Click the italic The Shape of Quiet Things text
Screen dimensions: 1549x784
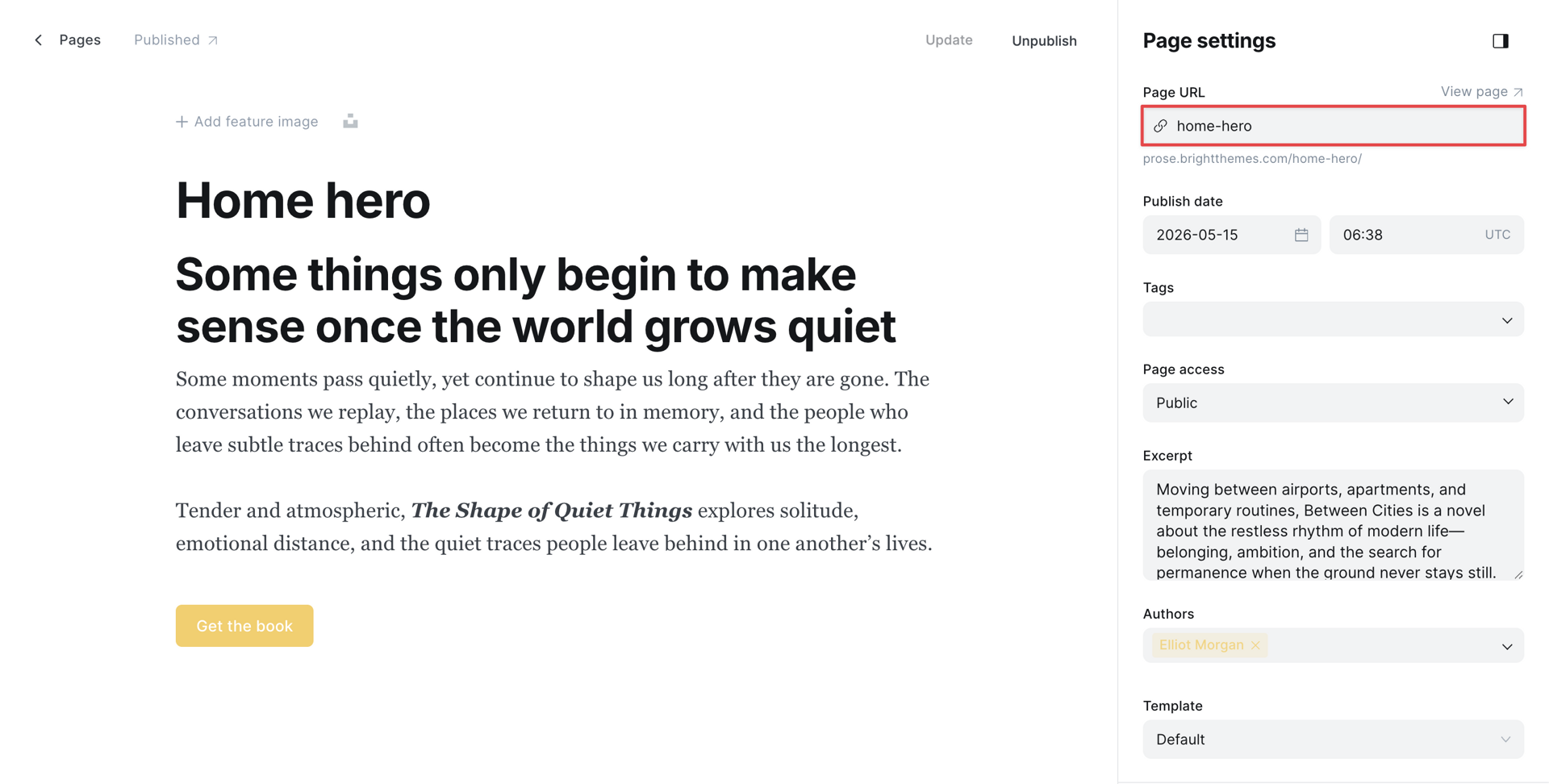[x=552, y=511]
